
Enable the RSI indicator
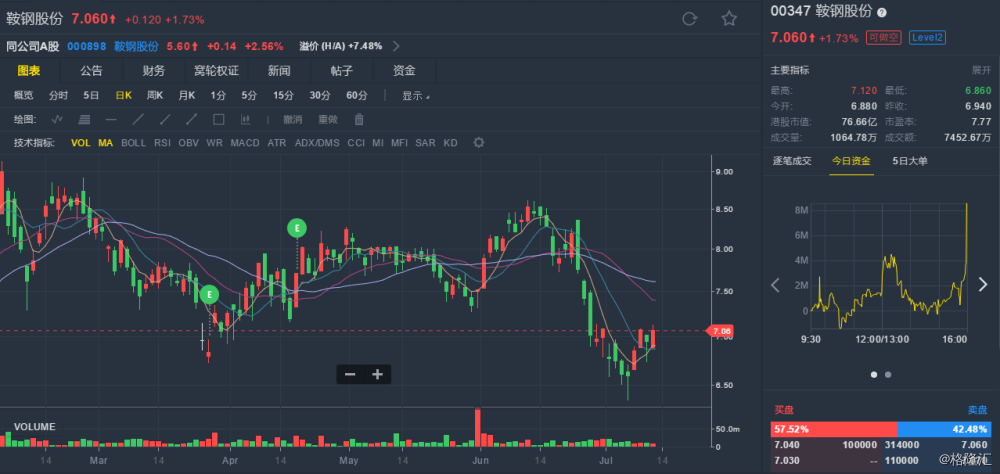pos(162,143)
